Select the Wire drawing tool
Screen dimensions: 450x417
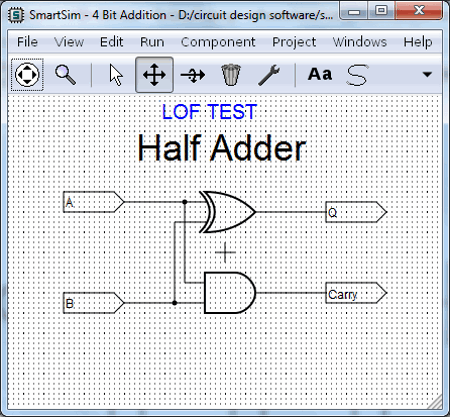[357, 75]
